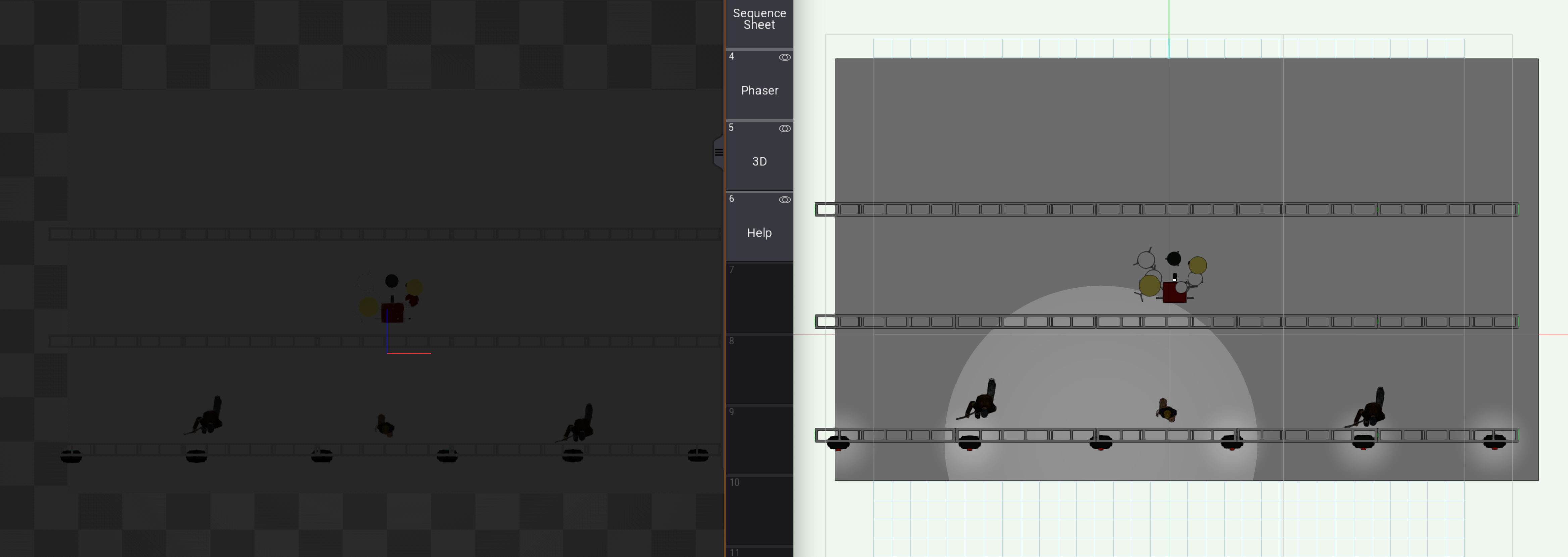This screenshot has height=557, width=1568.
Task: Select empty view slot 7
Action: (759, 298)
